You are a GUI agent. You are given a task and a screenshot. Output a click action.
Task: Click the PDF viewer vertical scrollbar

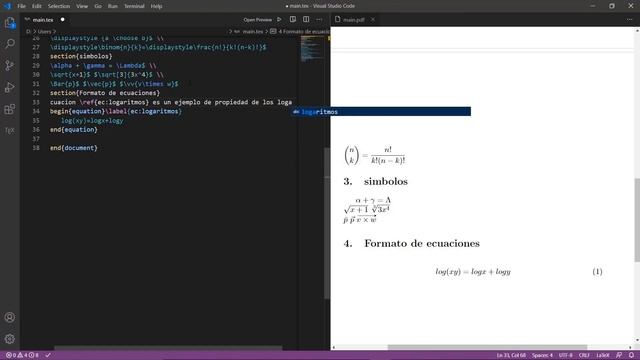[637, 220]
